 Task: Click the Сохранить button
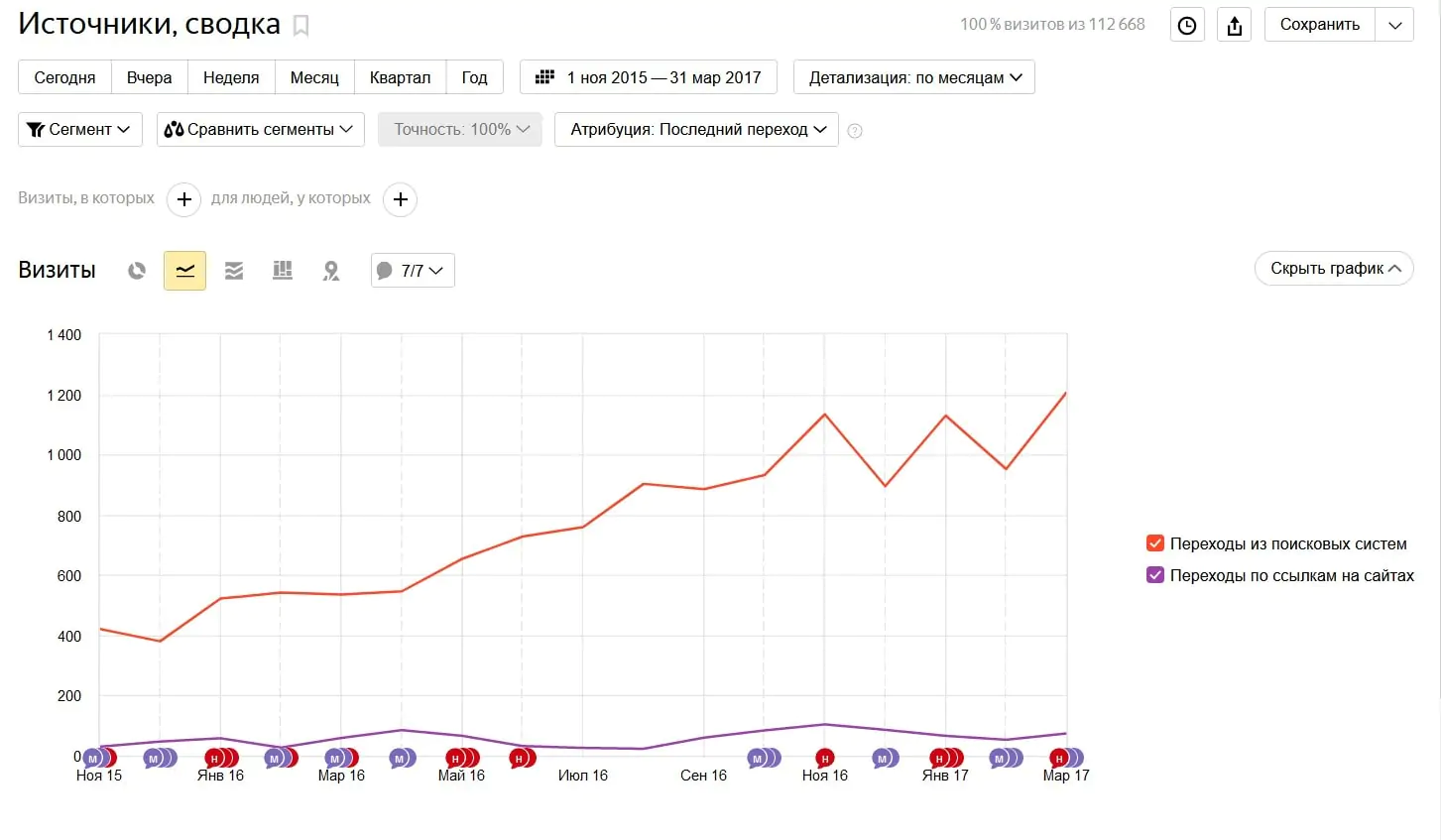tap(1319, 25)
